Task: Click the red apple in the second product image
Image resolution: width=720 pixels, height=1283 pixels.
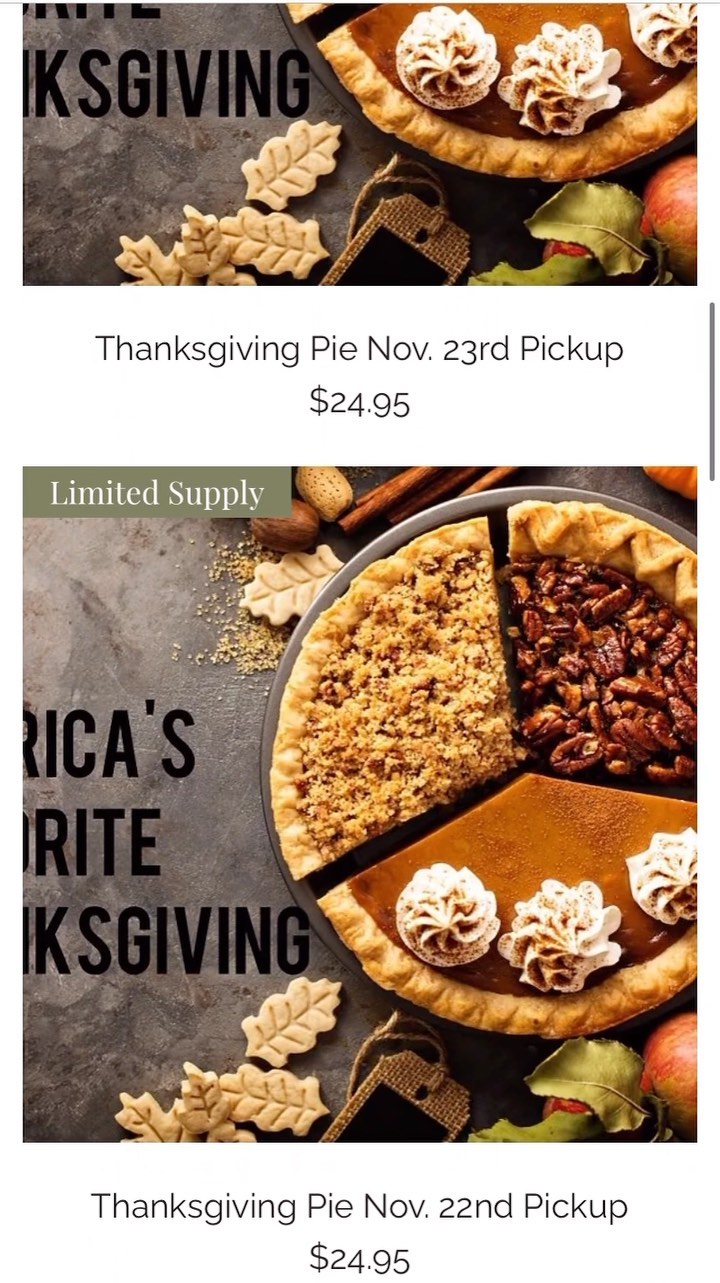Action: (x=674, y=1065)
